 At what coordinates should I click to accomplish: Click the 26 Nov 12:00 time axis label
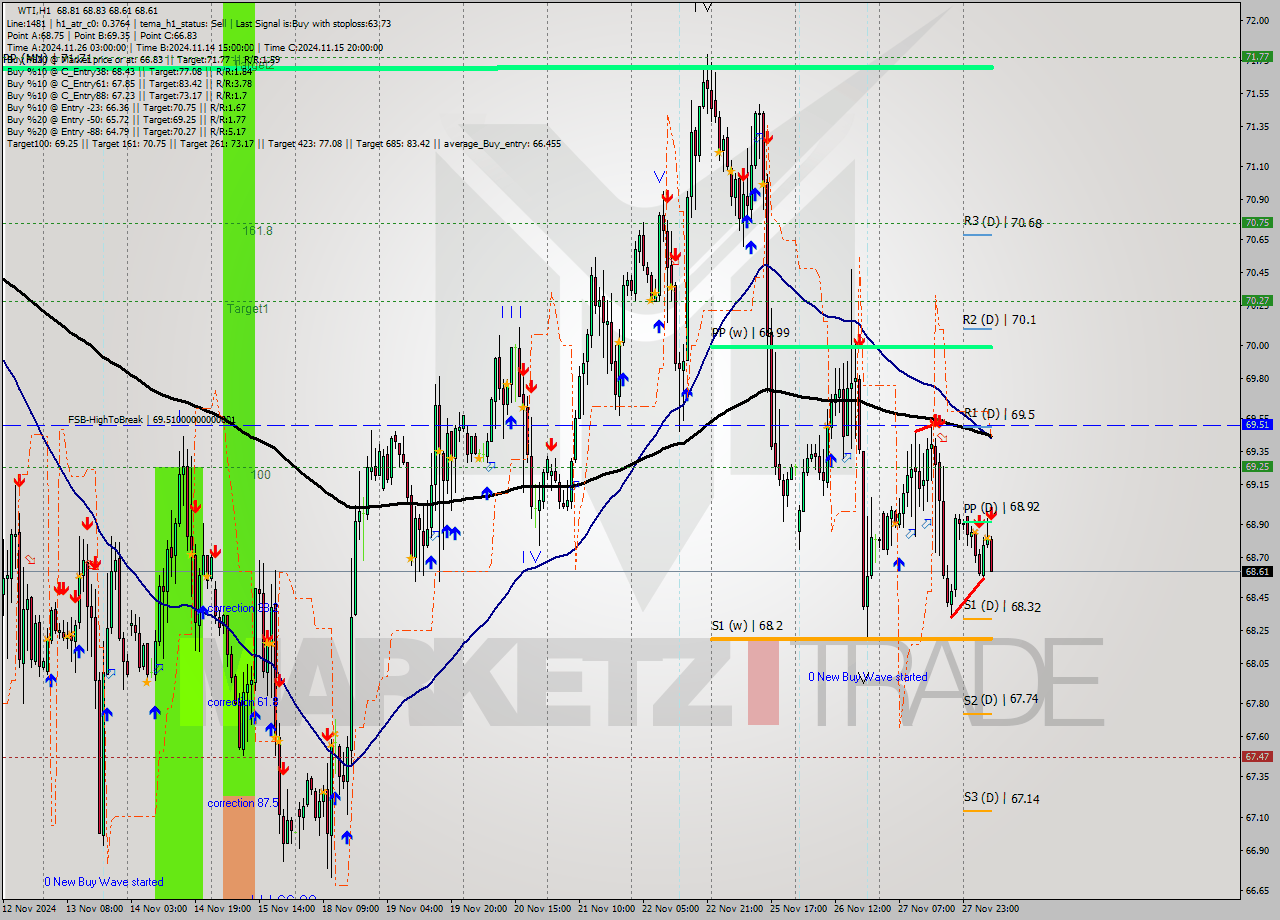click(862, 909)
